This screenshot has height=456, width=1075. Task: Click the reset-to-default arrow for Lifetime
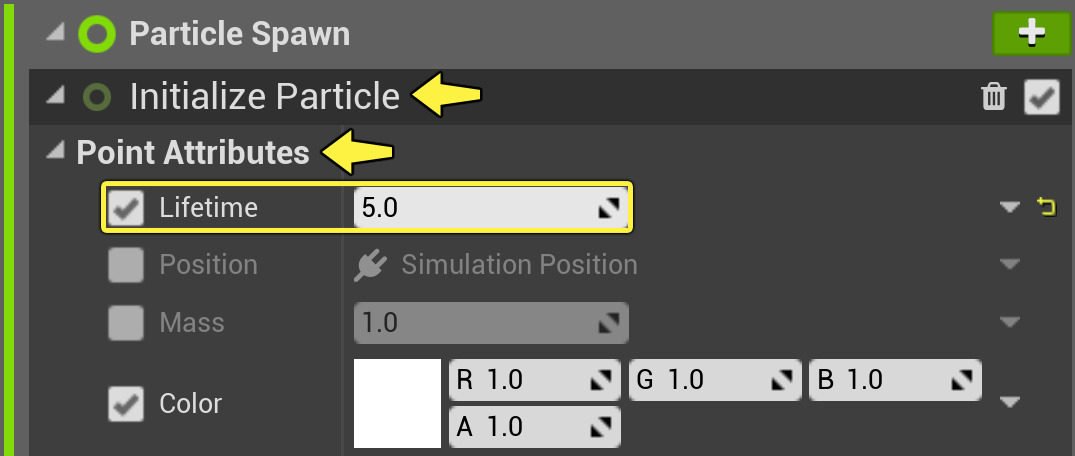click(x=1047, y=207)
